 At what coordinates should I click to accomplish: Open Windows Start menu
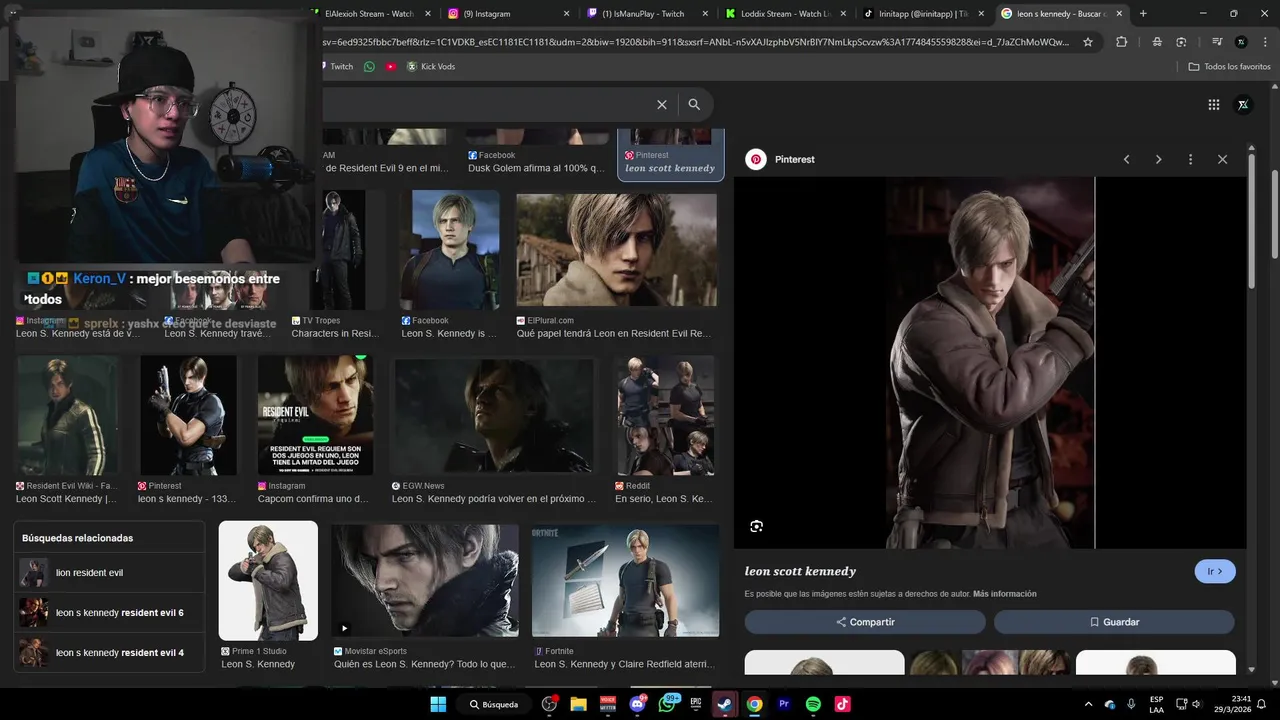[x=438, y=704]
